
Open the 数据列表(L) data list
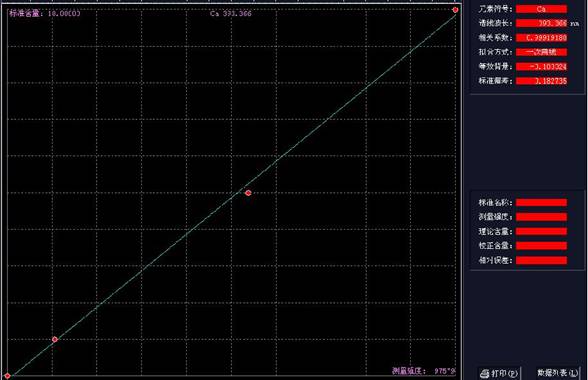tap(558, 373)
